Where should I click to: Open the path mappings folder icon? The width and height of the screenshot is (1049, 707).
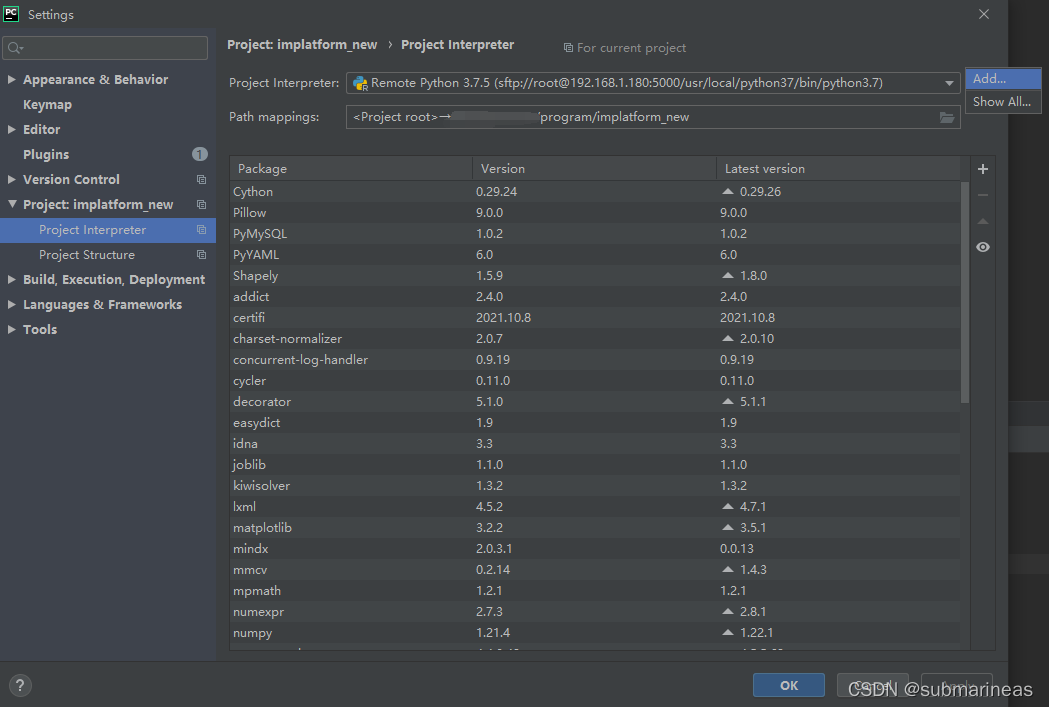tap(947, 118)
